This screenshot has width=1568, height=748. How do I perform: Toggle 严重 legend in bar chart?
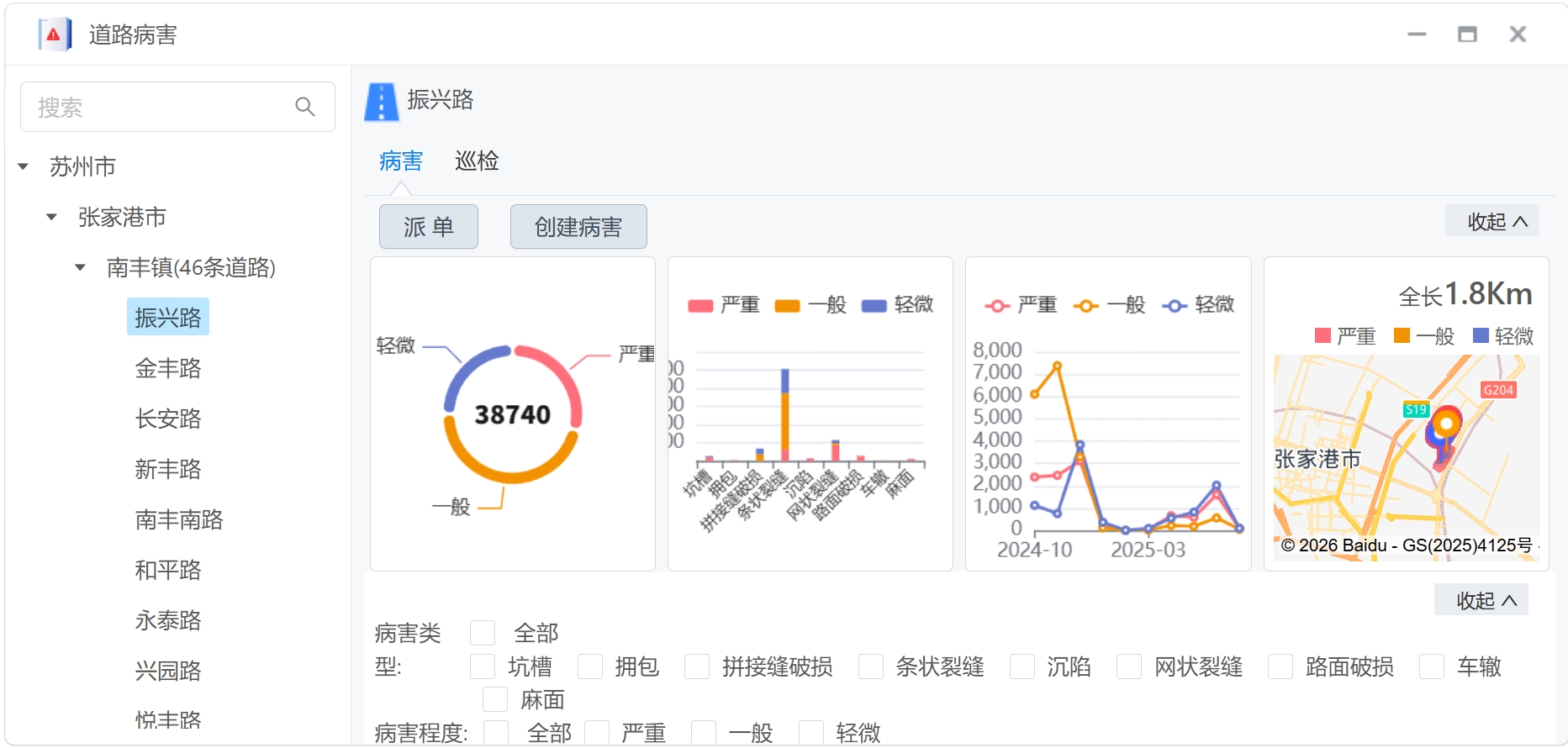pos(724,304)
